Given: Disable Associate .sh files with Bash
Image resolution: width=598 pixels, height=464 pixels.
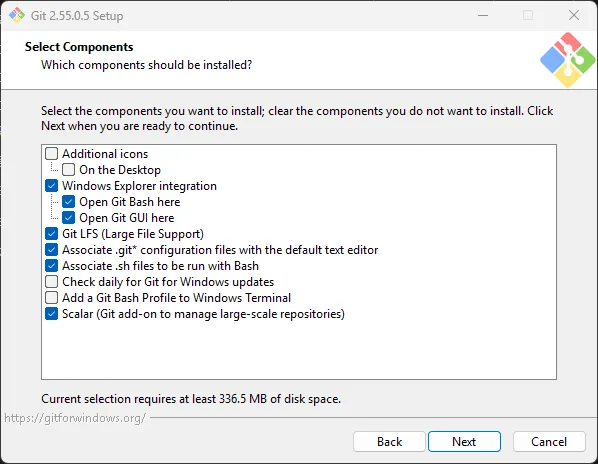Looking at the screenshot, I should [x=51, y=266].
